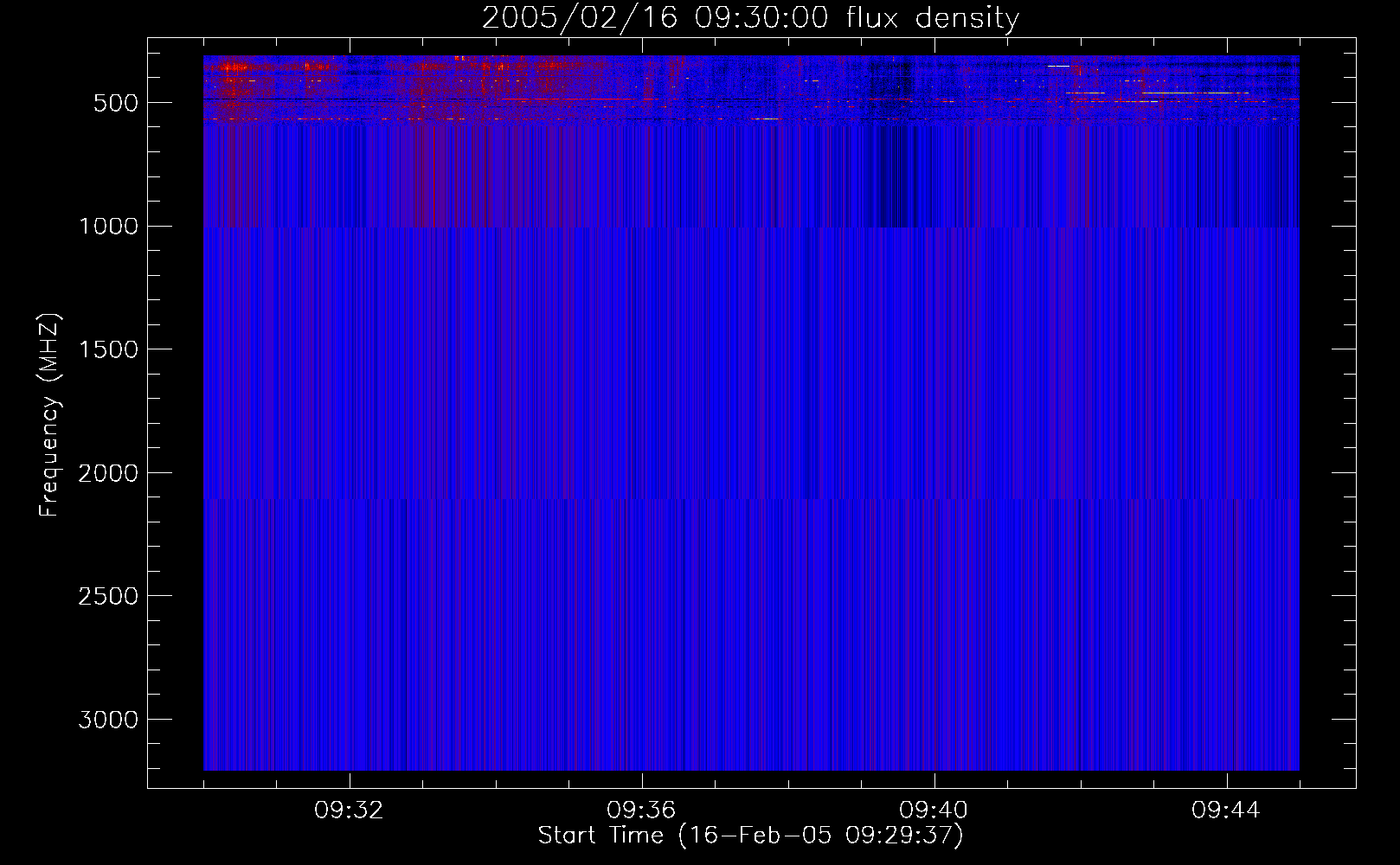Click the 09:32 time tick label
Image resolution: width=1400 pixels, height=865 pixels.
pos(349,811)
